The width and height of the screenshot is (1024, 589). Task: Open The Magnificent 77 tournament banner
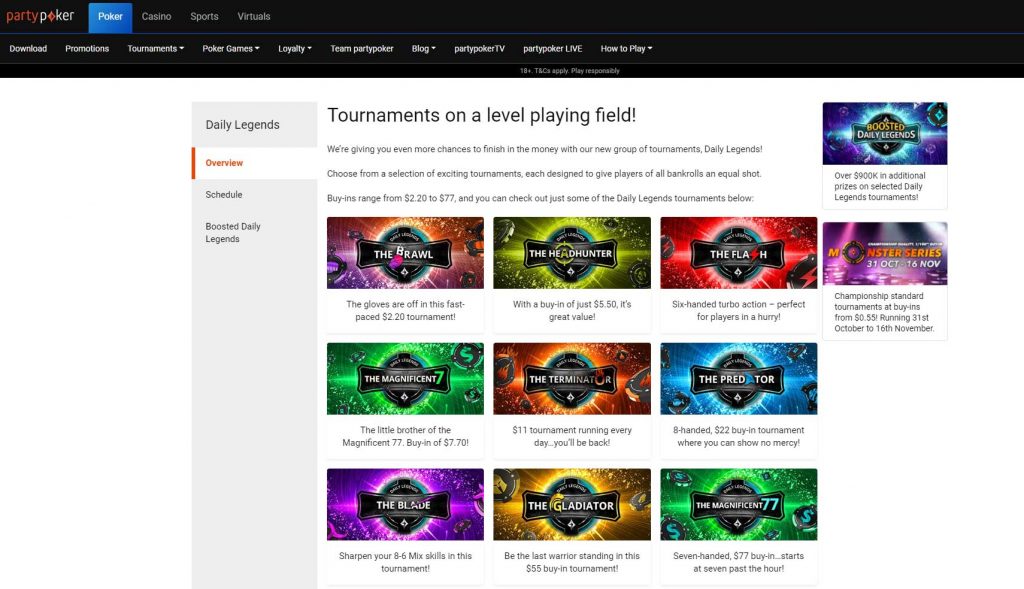point(739,504)
